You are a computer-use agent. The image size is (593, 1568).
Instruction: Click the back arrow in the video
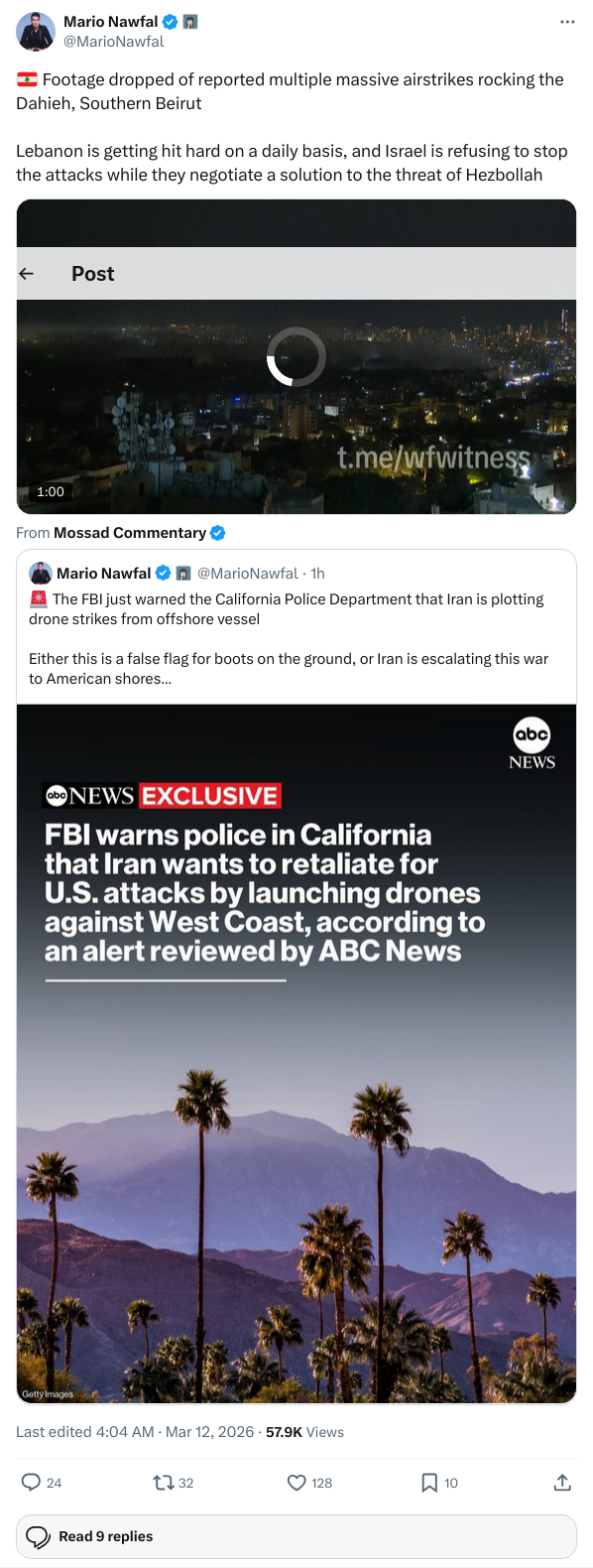pos(27,274)
